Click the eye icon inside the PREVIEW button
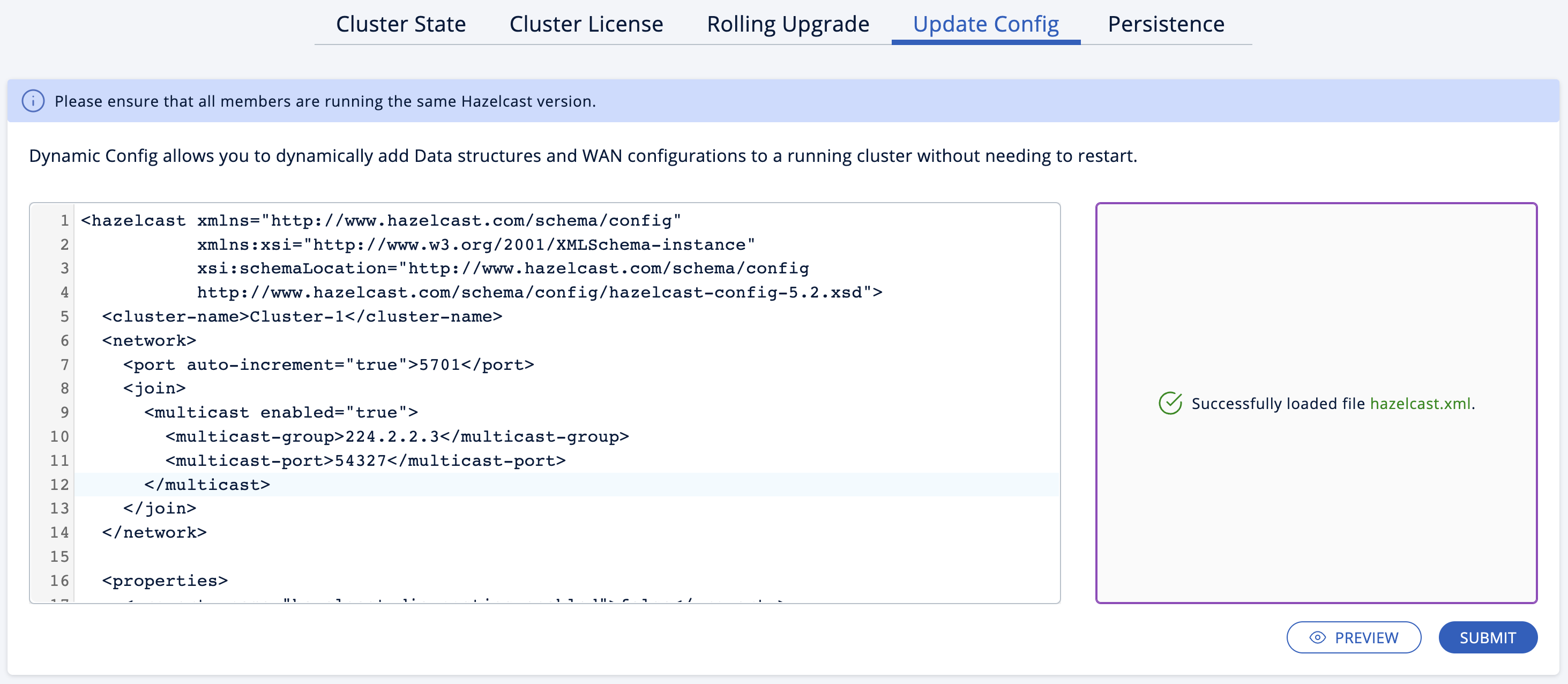 coord(1317,637)
